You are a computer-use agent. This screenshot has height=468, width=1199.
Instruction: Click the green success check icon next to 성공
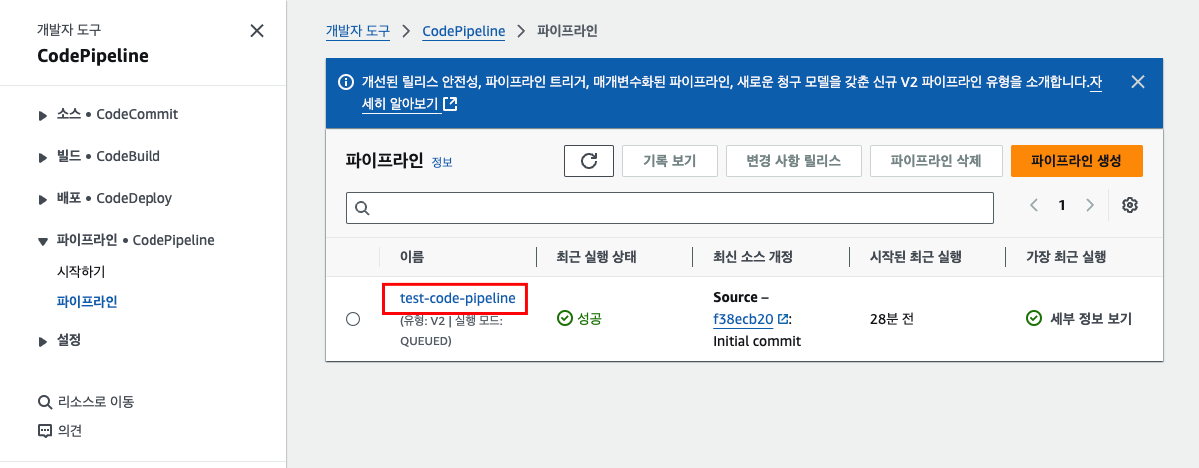tap(564, 318)
